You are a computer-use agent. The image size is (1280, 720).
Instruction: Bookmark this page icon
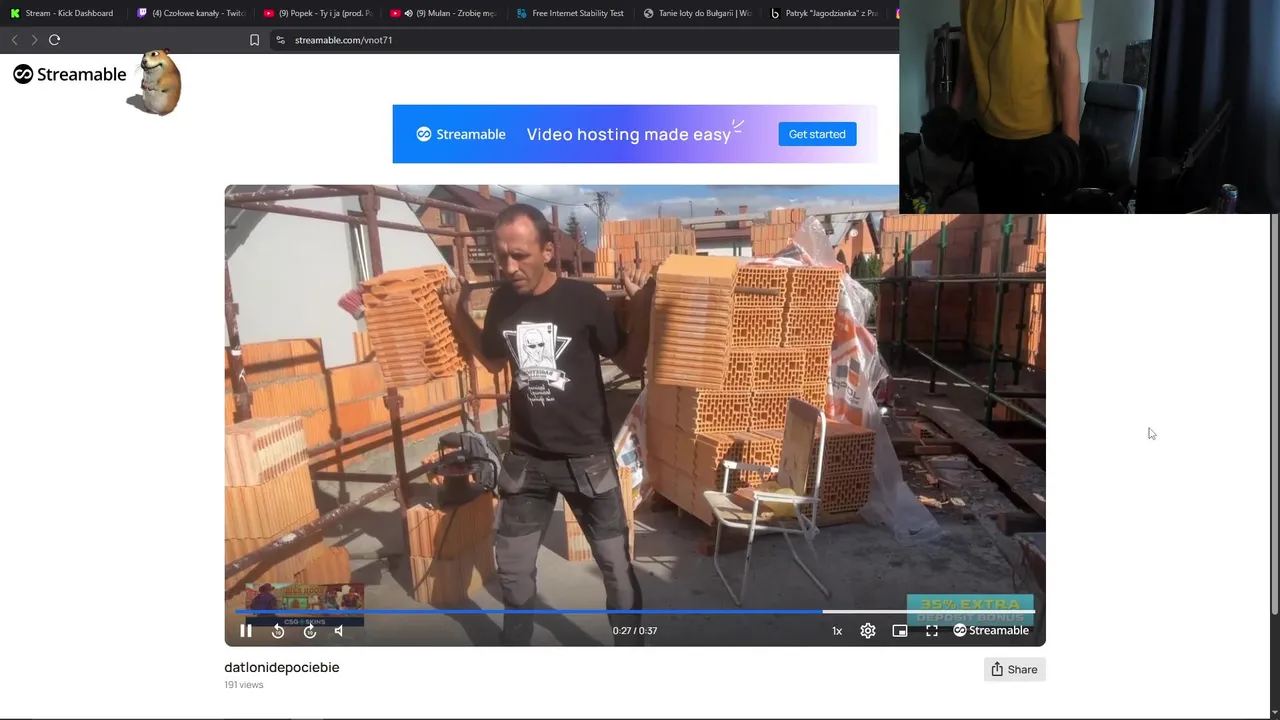(x=254, y=40)
